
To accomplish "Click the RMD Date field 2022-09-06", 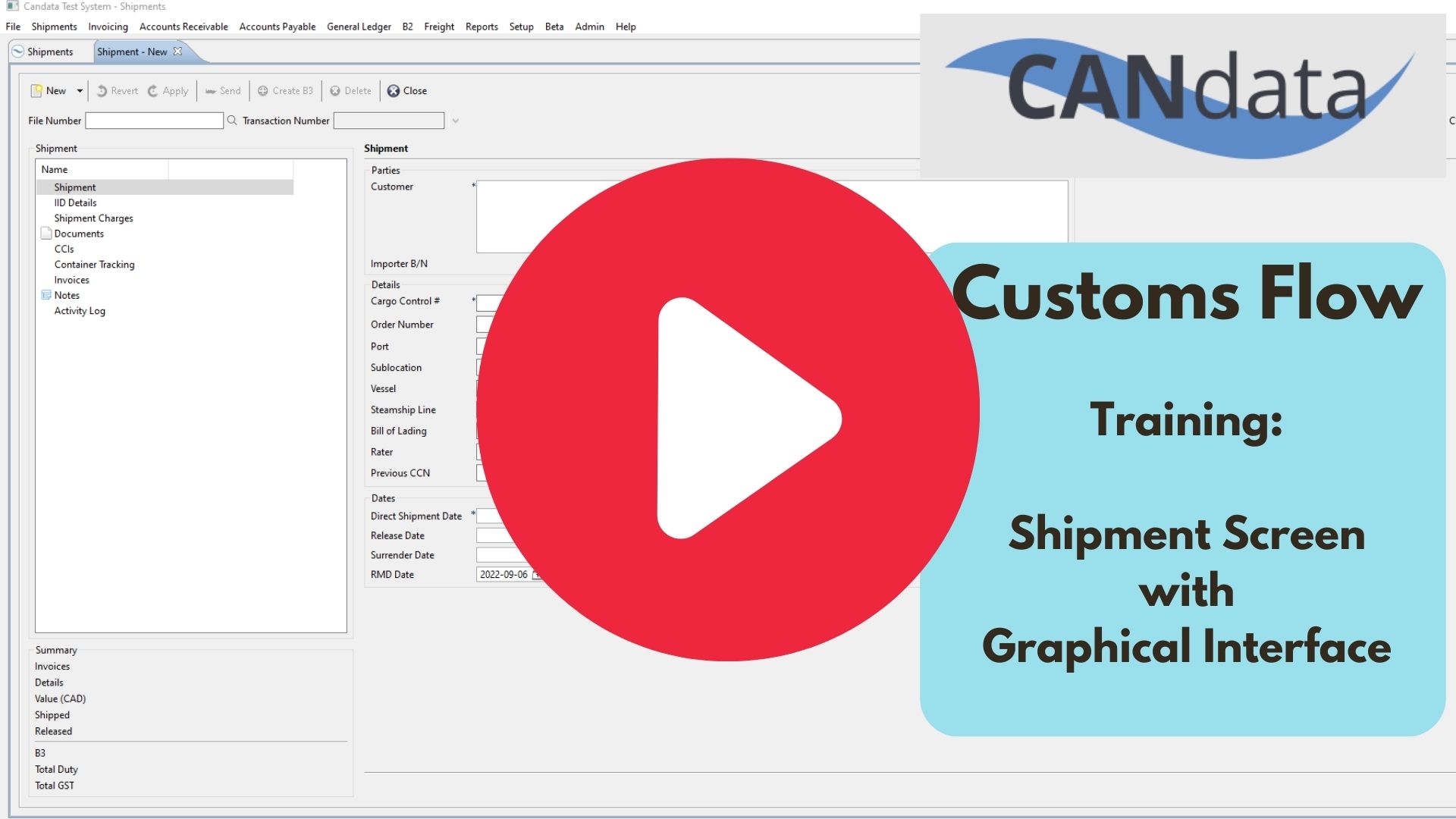I will (504, 575).
